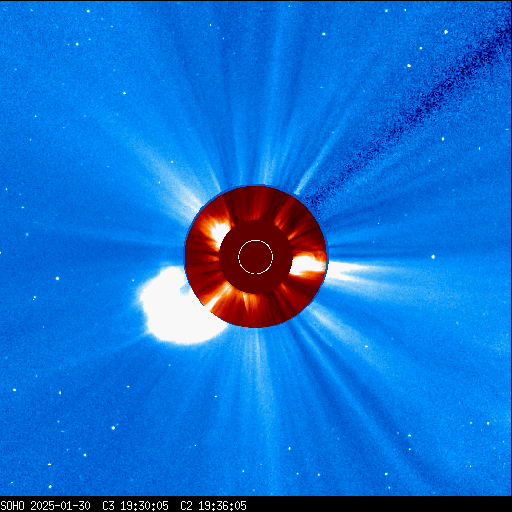512x512 pixels.
Task: Click the bright star left of the CME cloud
Action: coord(57,278)
